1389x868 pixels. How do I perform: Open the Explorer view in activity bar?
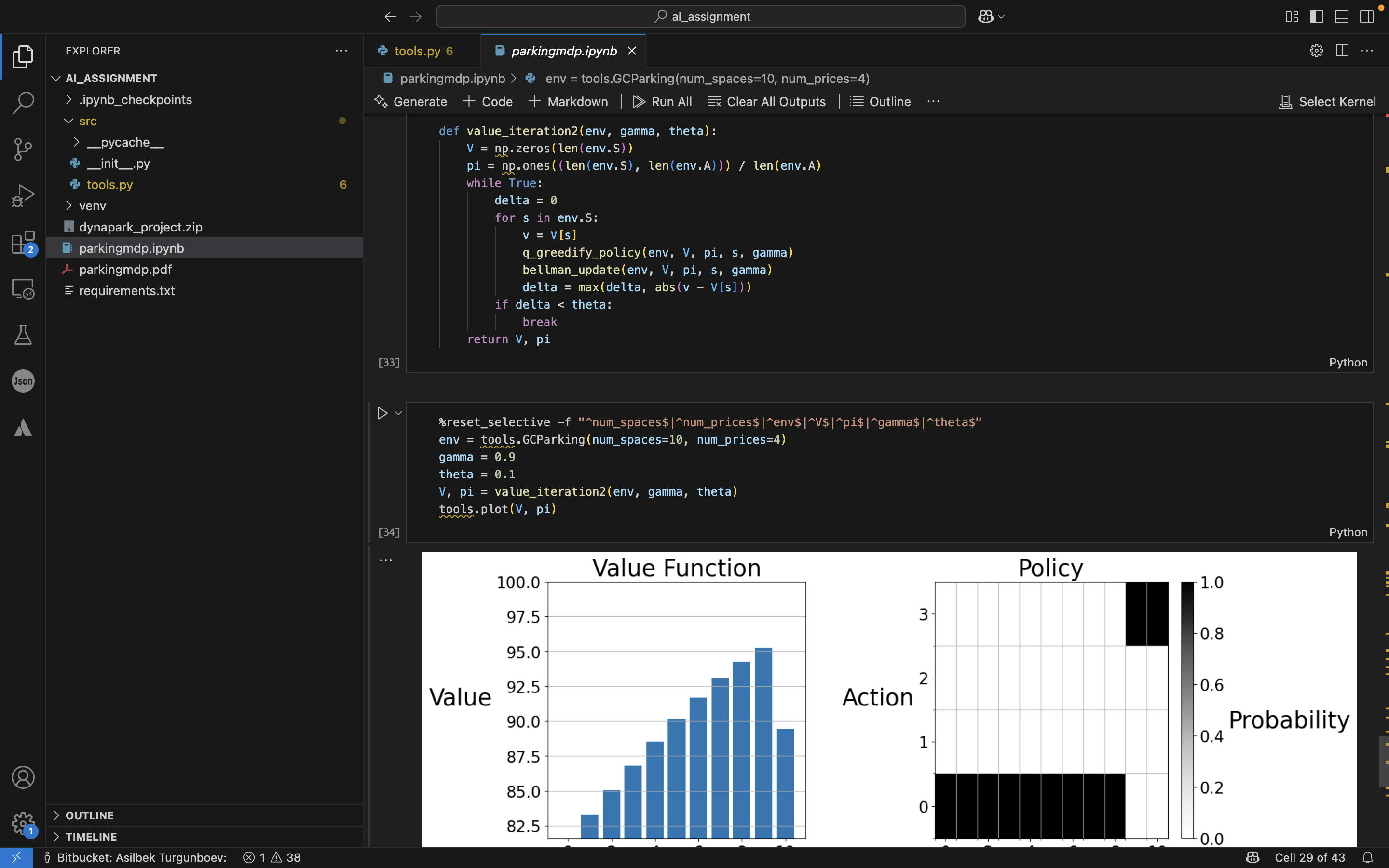23,56
